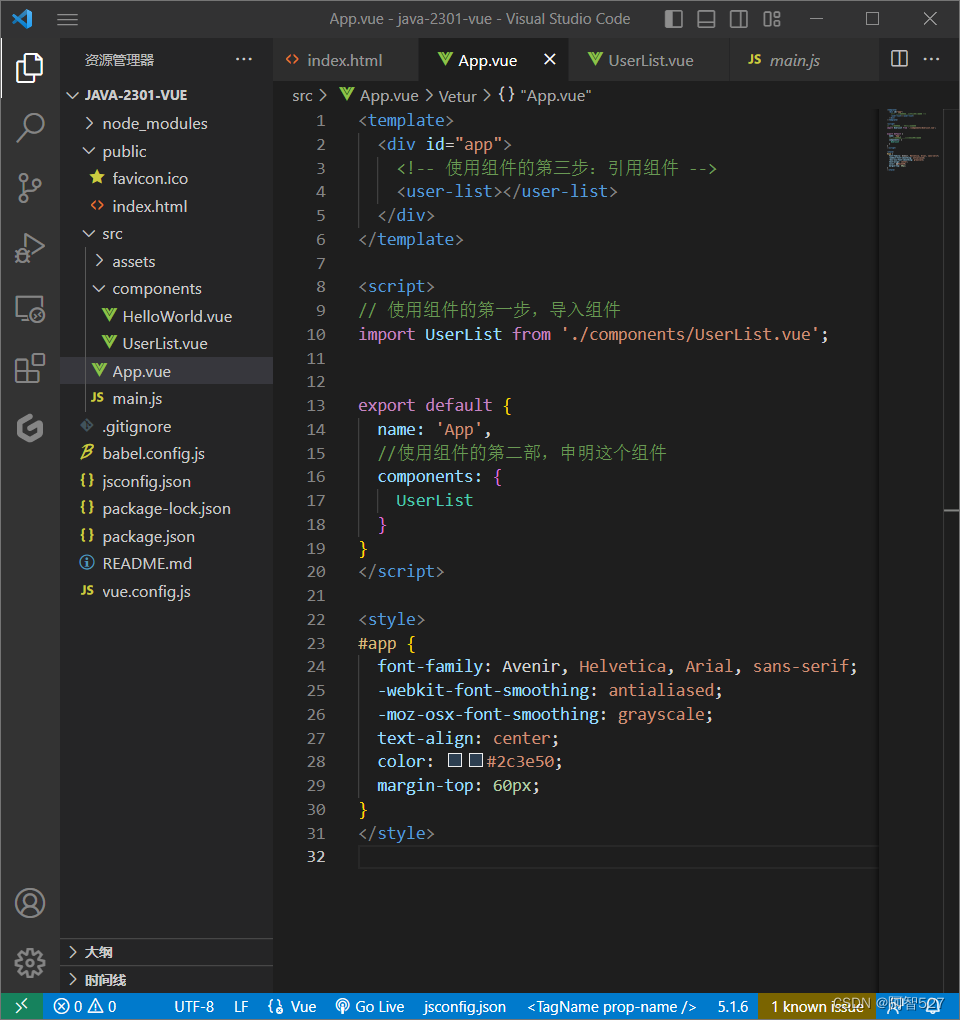The height and width of the screenshot is (1020, 960).
Task: Open the Manage gear icon
Action: (29, 963)
